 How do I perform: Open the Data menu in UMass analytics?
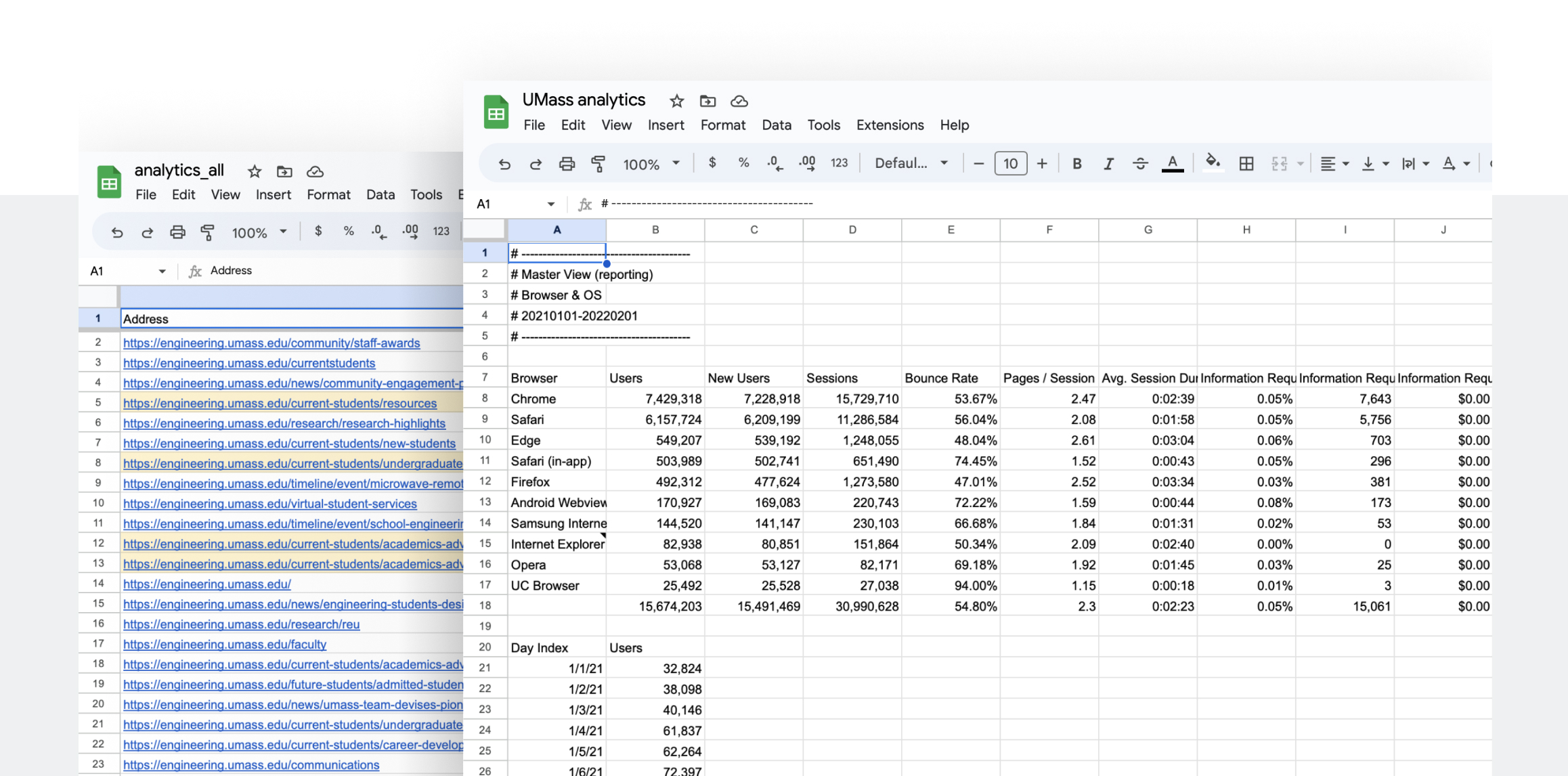[x=777, y=125]
